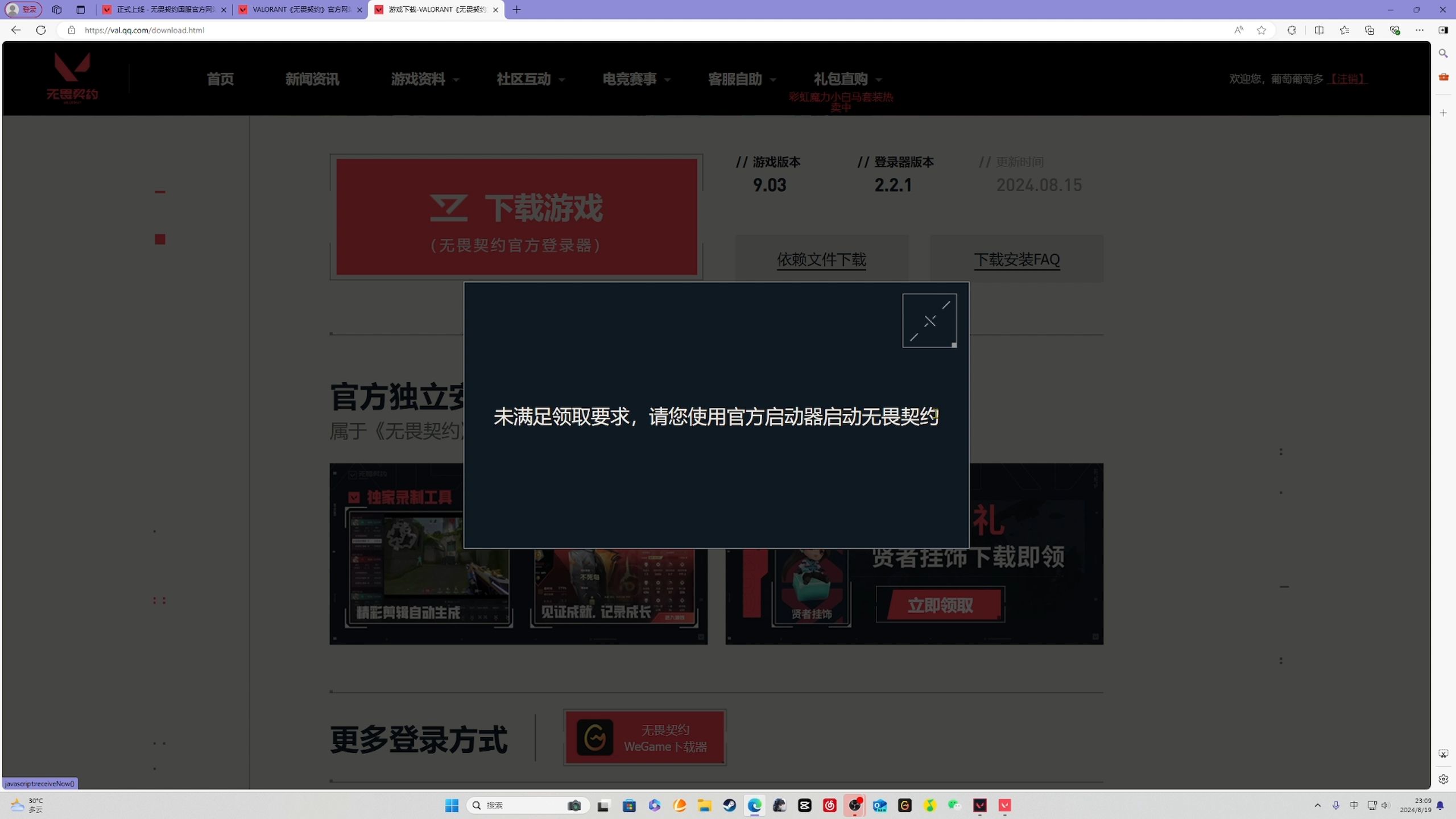Click the 贤者挂饰 reward thumbnail
This screenshot has width=1456, height=819.
(x=811, y=589)
